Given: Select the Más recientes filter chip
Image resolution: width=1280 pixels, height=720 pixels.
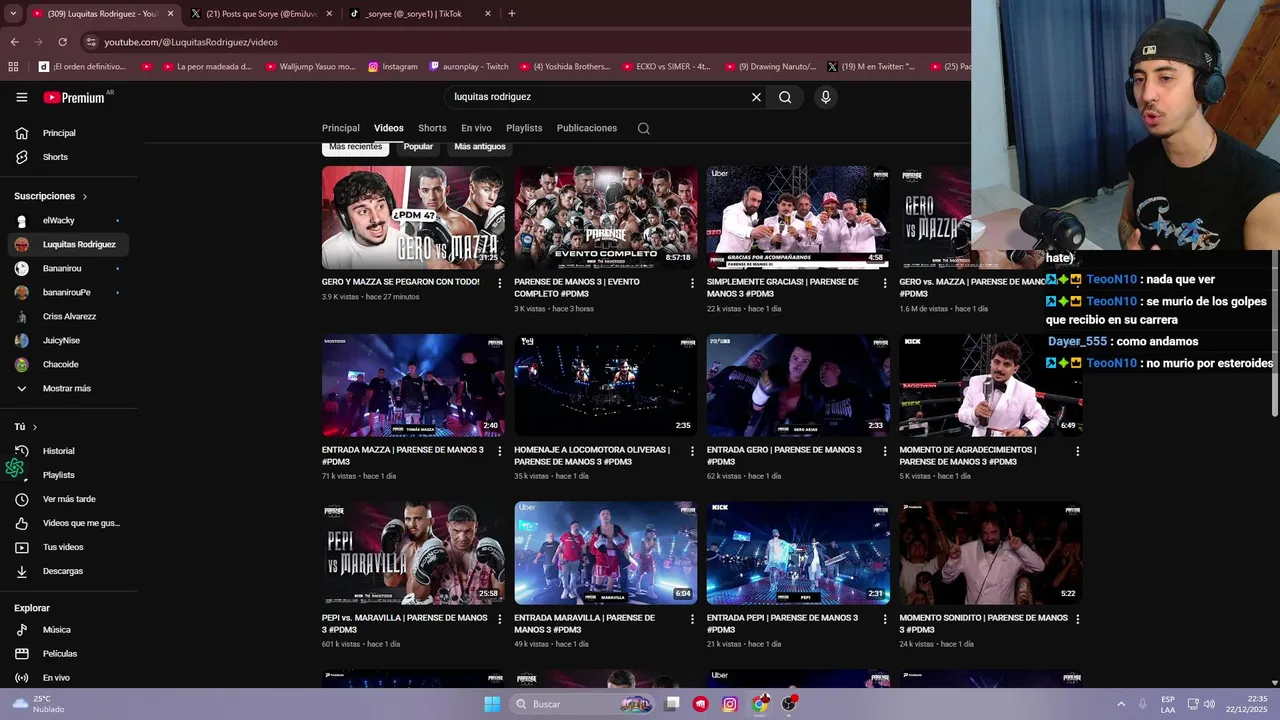Looking at the screenshot, I should tap(356, 147).
